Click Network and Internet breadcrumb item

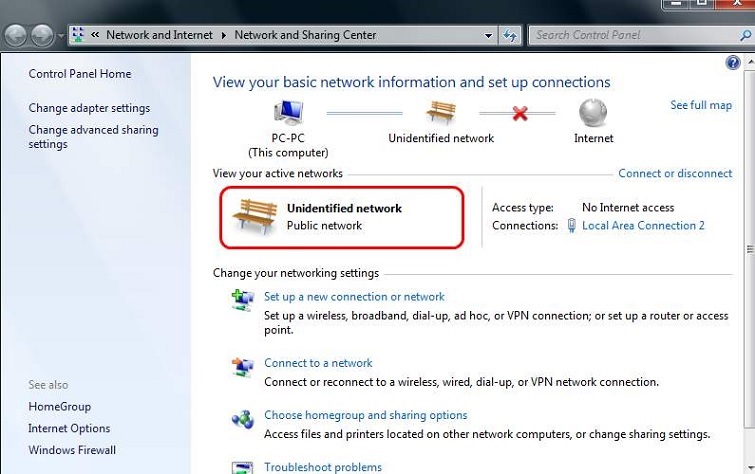tap(159, 35)
